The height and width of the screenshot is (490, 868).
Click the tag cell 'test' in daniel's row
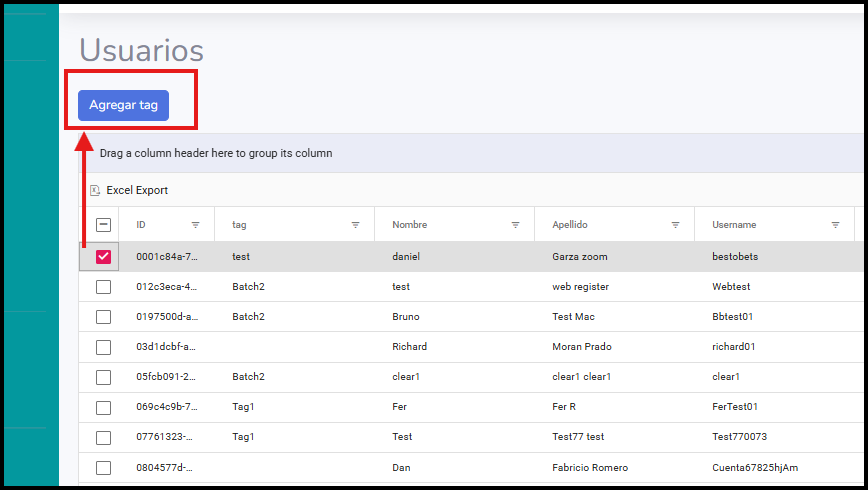coord(241,257)
